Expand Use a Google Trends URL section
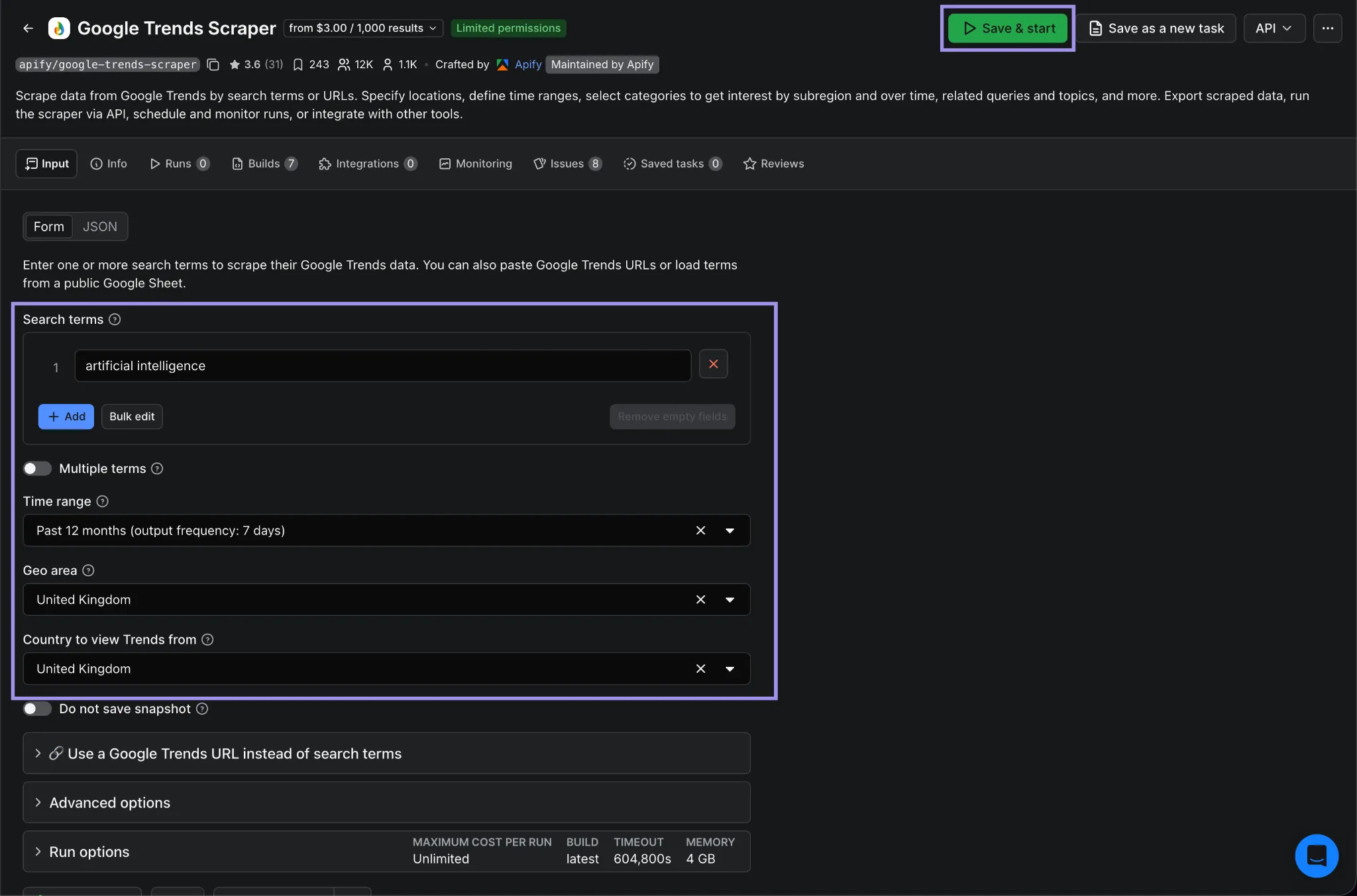The image size is (1357, 896). (386, 754)
